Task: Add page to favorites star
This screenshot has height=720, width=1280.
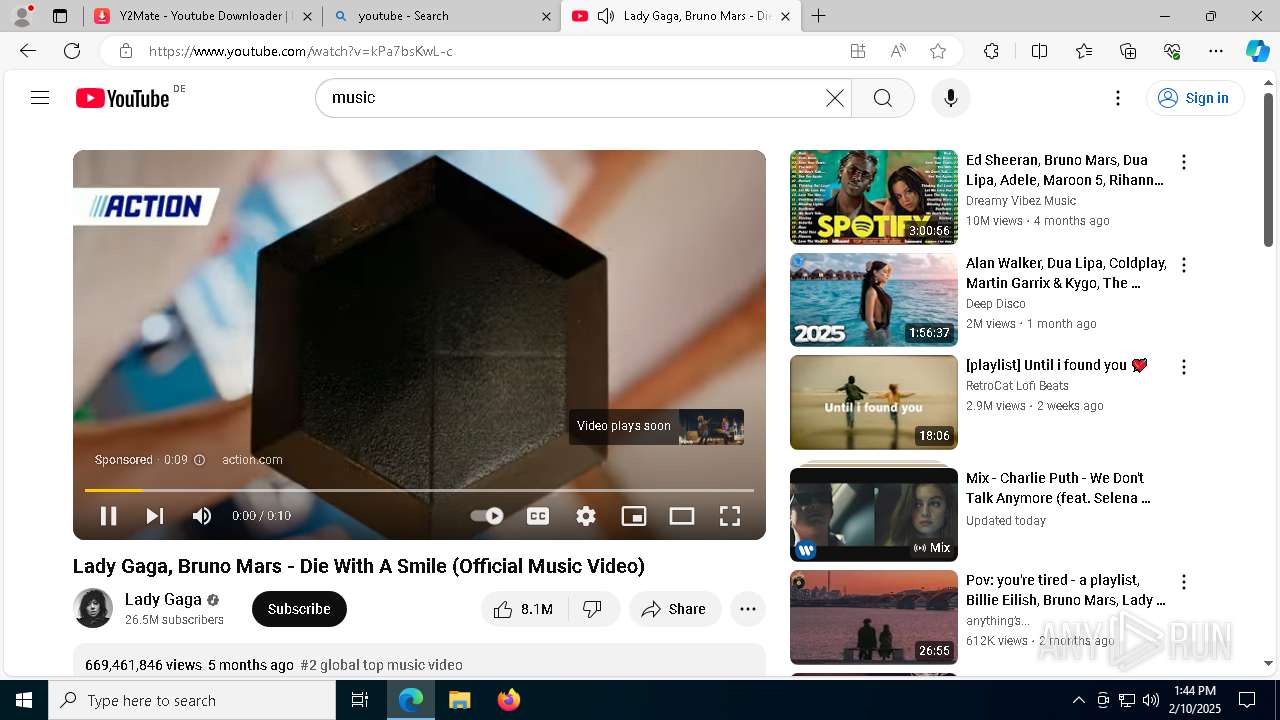Action: point(938,51)
